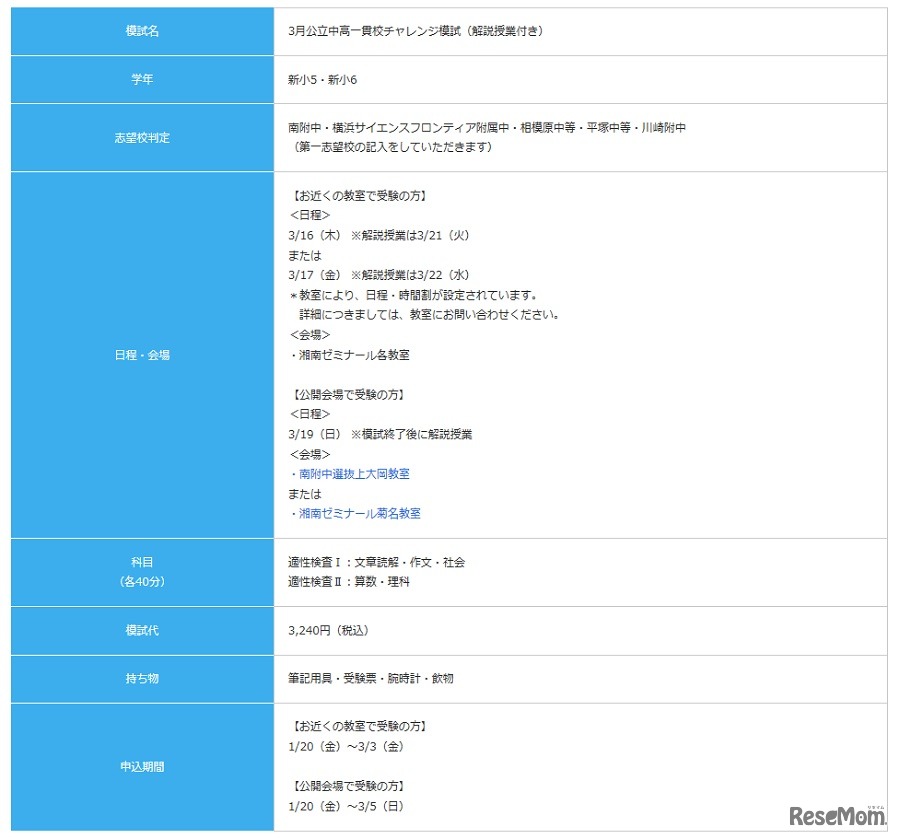Viewport: 900px width, 839px height.
Task: Click the 模試代 row header
Action: tap(141, 630)
